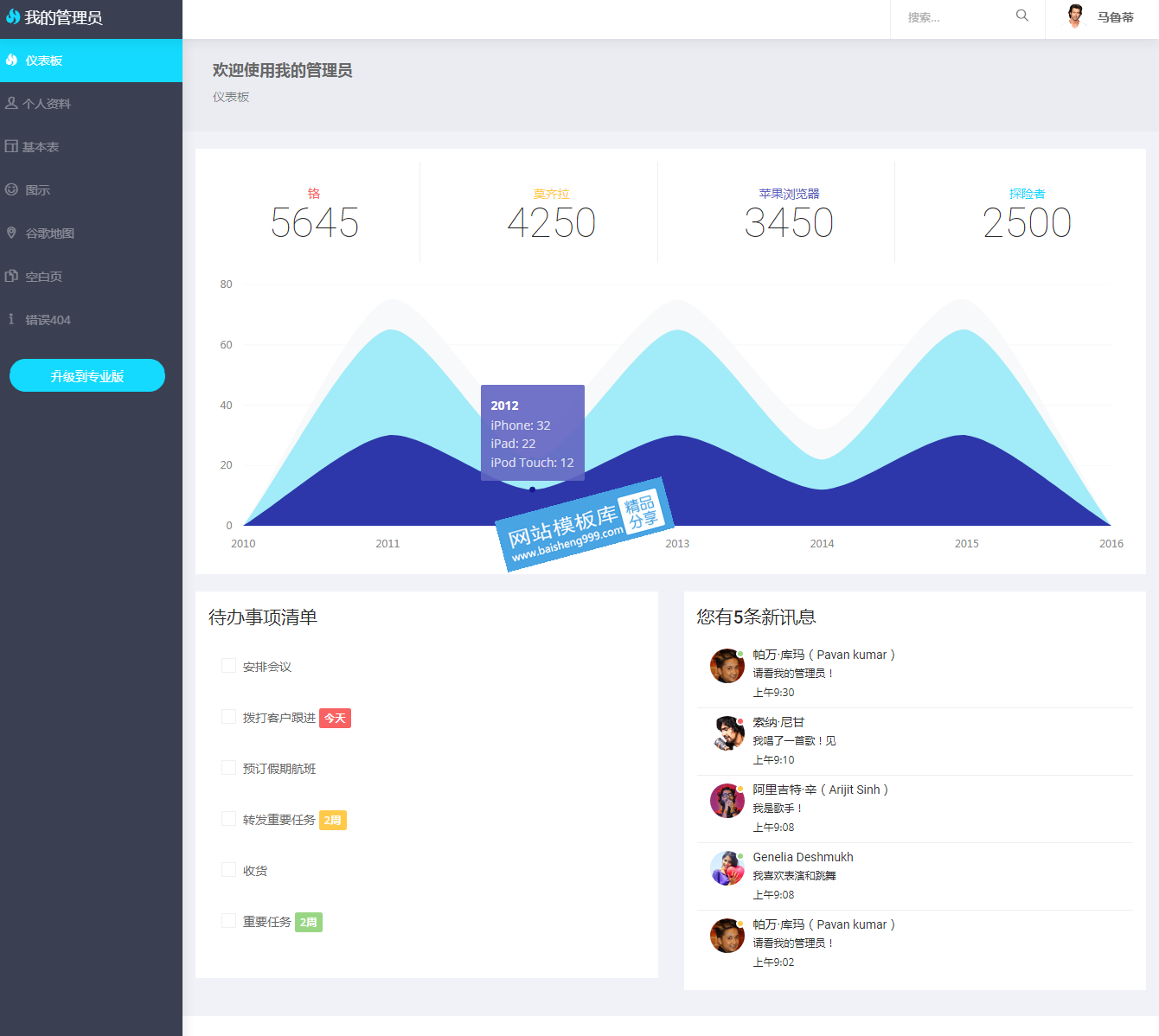Click the 升级到专业版 upgrade button

coord(87,375)
